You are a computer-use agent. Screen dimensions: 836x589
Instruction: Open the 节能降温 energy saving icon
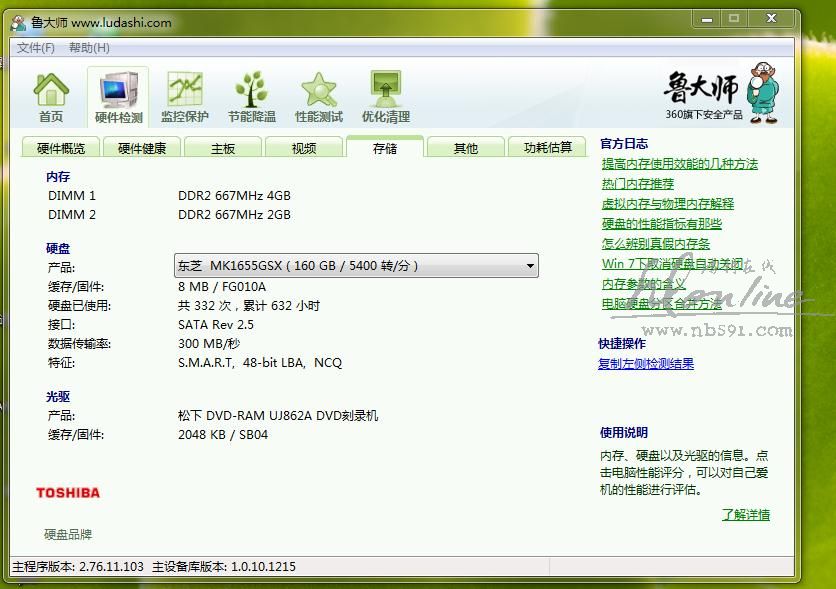pos(252,97)
